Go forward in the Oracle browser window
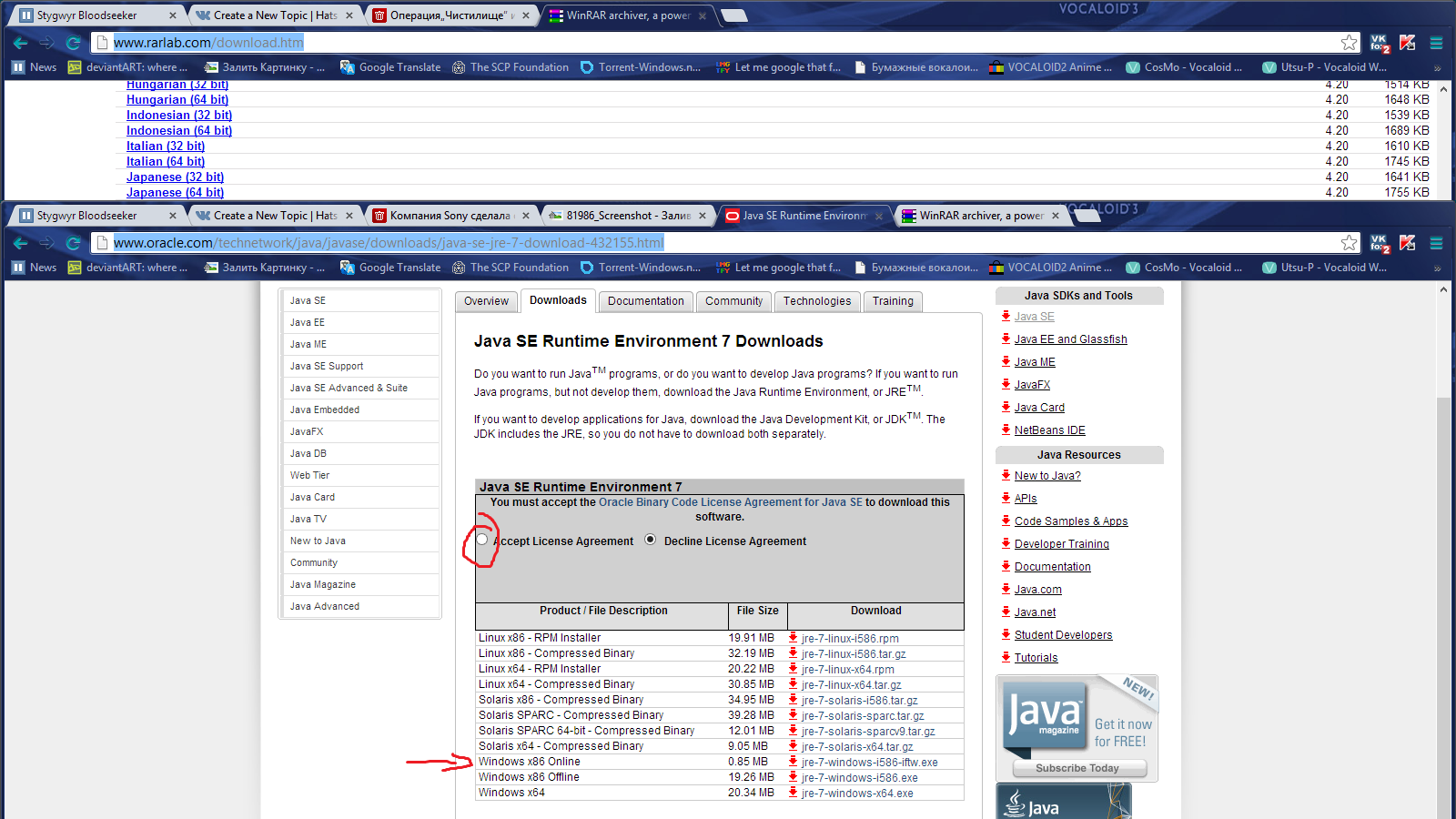 (x=47, y=243)
